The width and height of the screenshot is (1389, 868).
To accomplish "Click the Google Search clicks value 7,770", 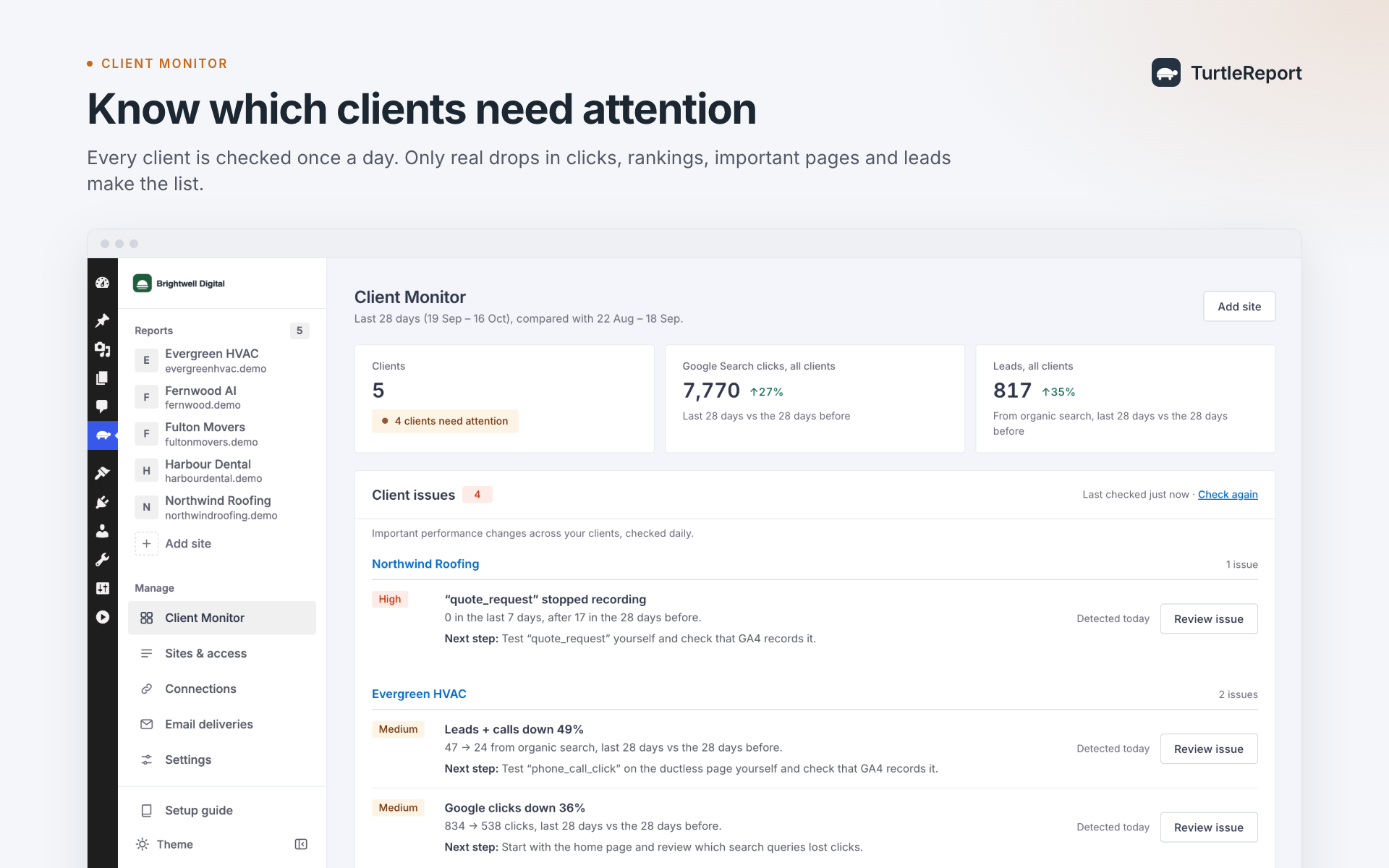I will coord(711,391).
